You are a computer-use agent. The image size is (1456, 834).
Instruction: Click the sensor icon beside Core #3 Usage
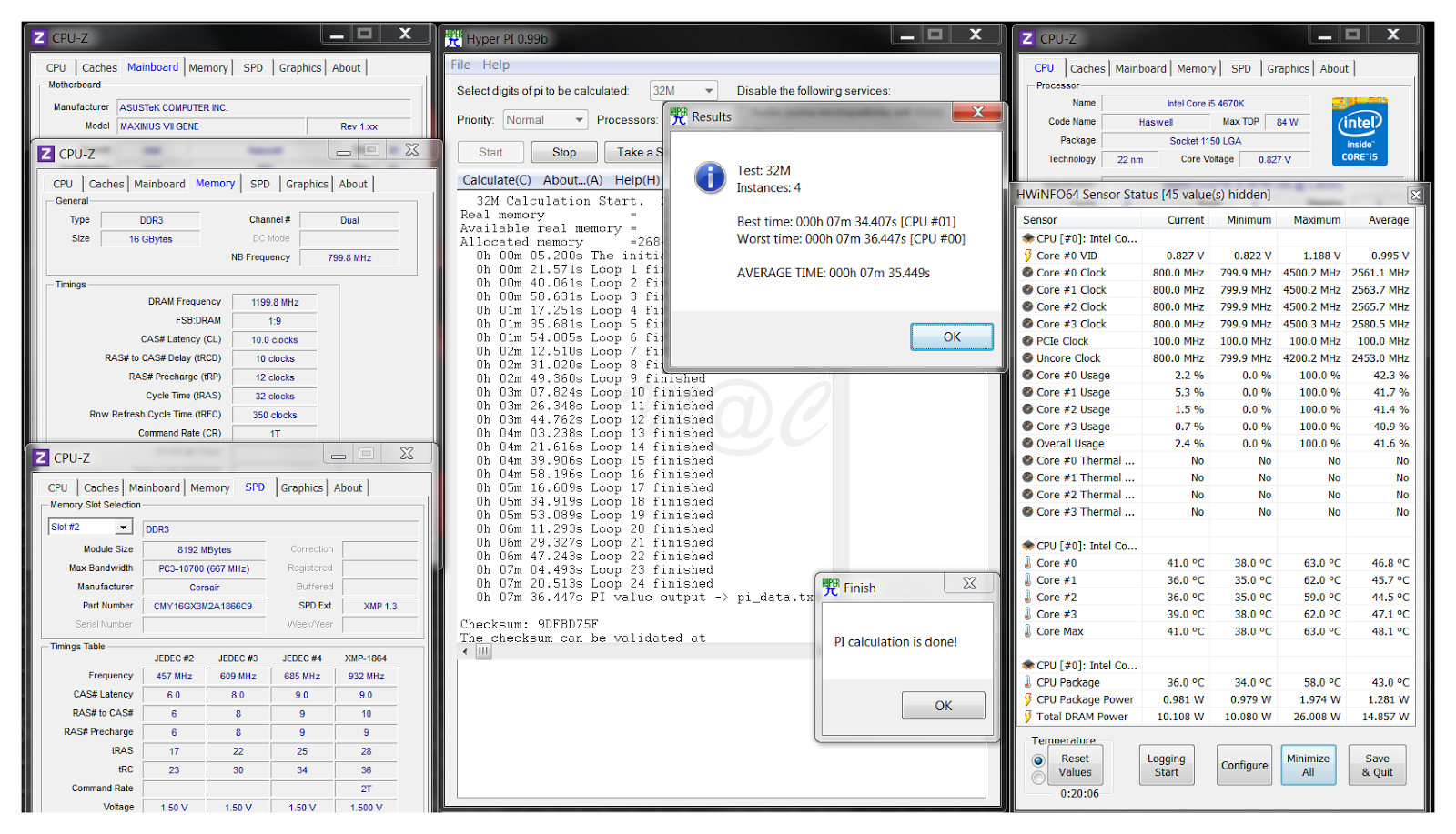(x=1028, y=427)
